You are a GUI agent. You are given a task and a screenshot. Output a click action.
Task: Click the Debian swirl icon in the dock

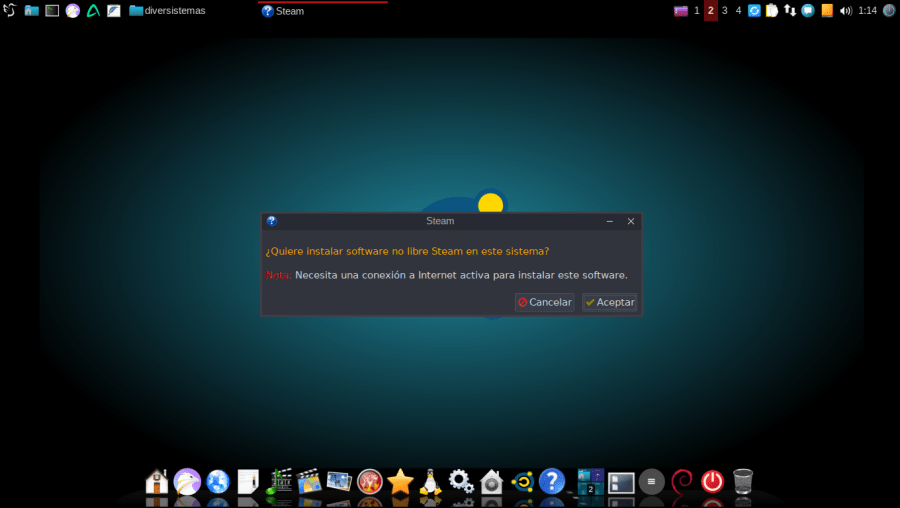point(682,482)
